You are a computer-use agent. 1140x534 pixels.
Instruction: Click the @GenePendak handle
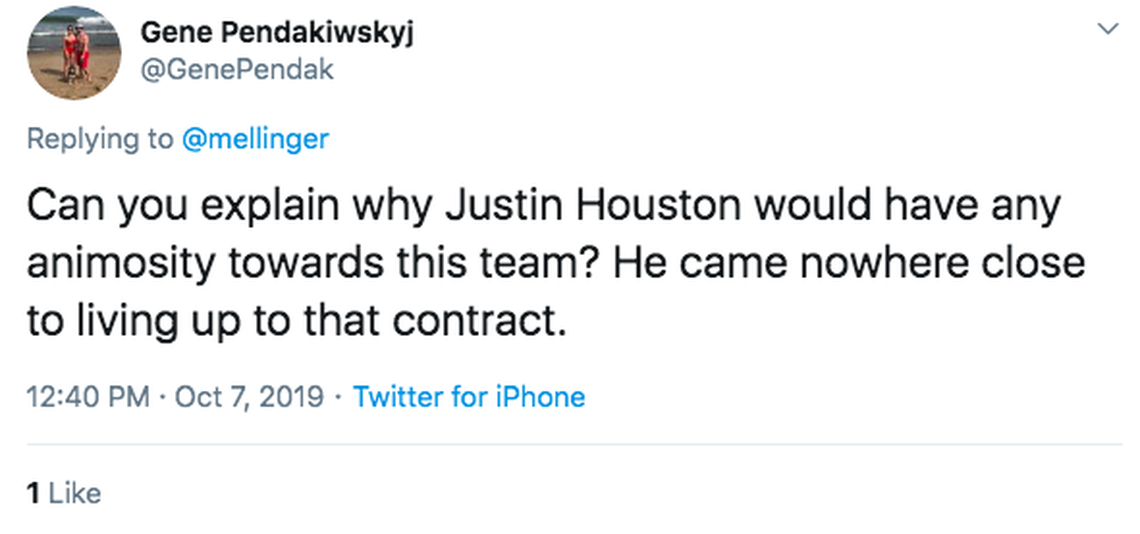pos(237,70)
